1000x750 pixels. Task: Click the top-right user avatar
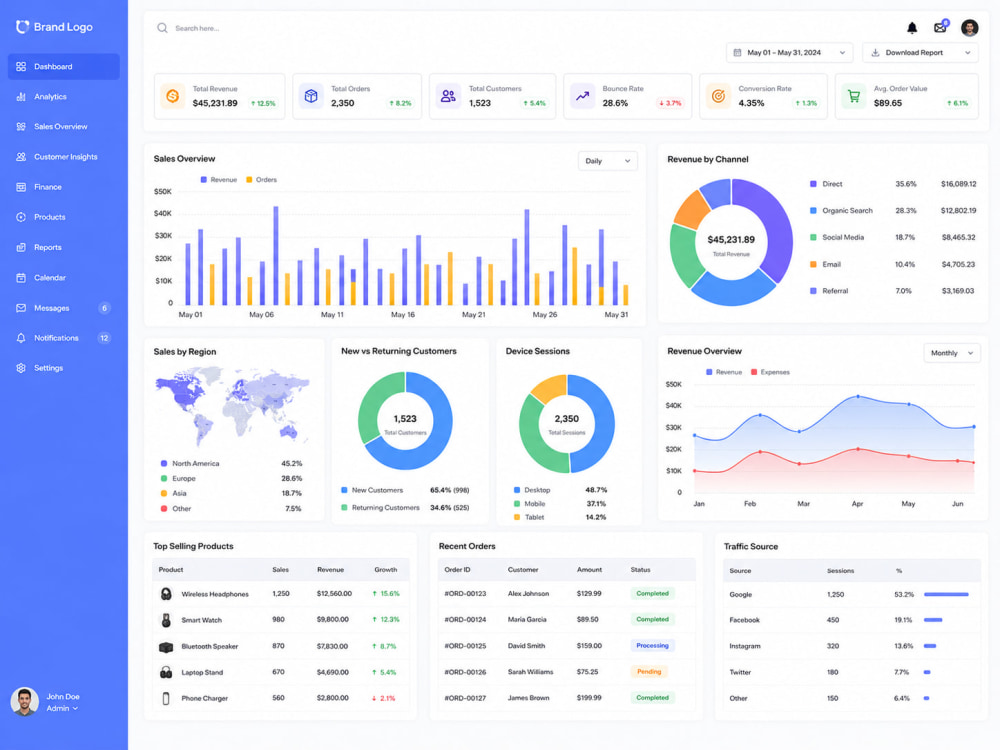pyautogui.click(x=970, y=27)
